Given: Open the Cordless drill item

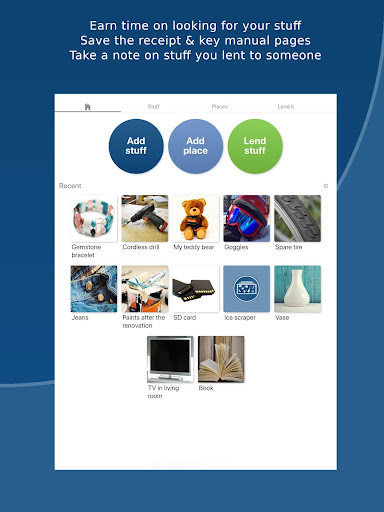Looking at the screenshot, I should 145,218.
